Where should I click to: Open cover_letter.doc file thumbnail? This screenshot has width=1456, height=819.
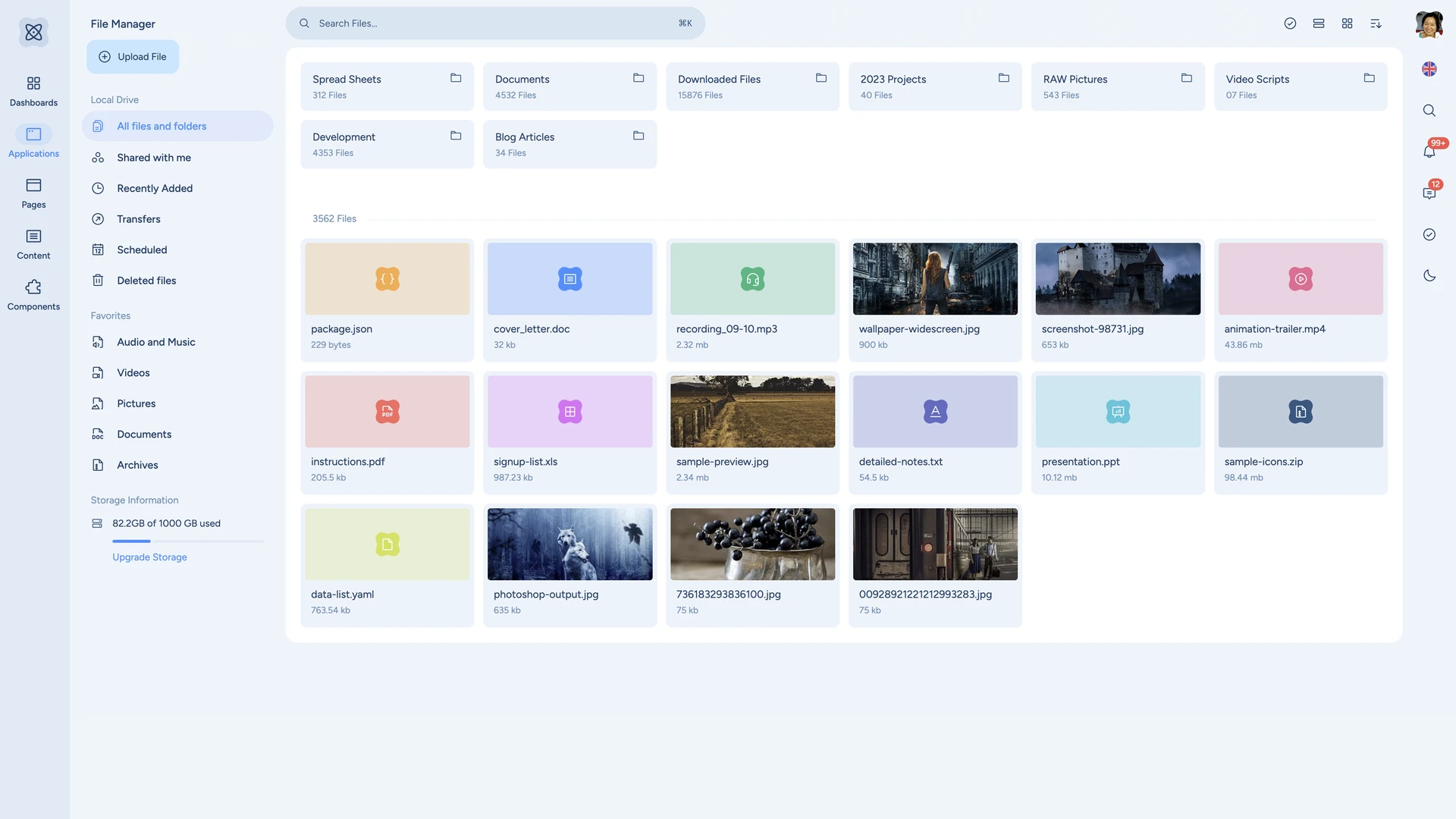point(570,279)
